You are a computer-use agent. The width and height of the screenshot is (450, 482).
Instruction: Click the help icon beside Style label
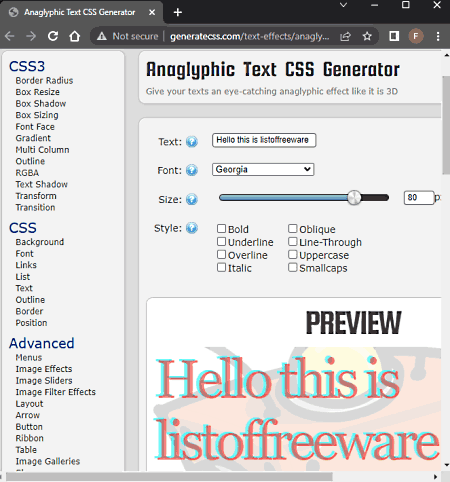(192, 228)
